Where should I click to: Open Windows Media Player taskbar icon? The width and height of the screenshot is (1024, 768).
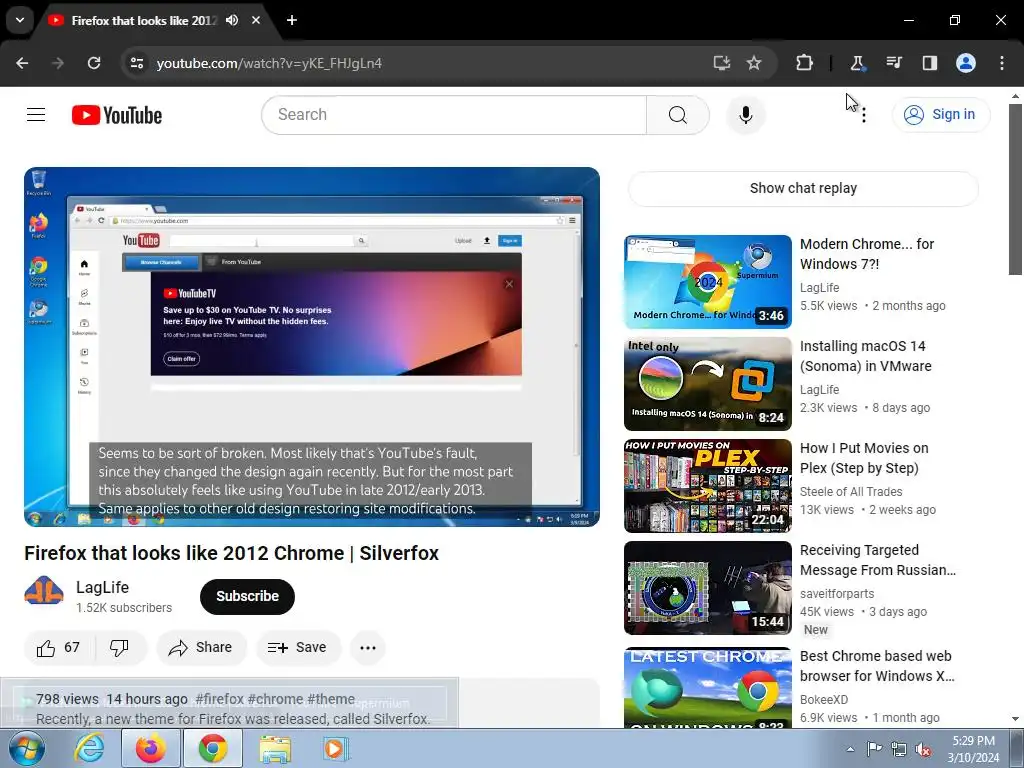point(336,748)
